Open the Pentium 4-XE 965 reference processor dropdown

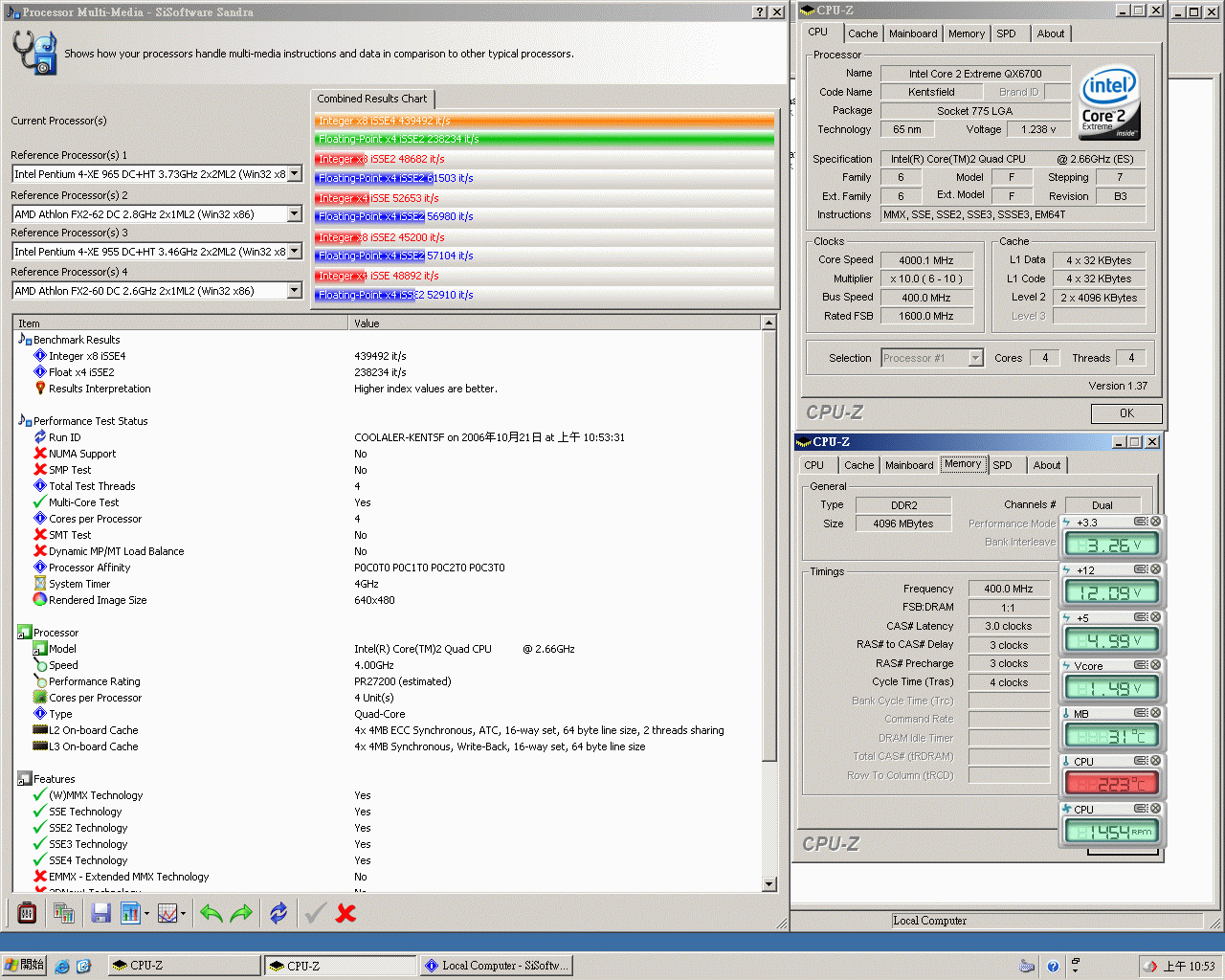[295, 174]
